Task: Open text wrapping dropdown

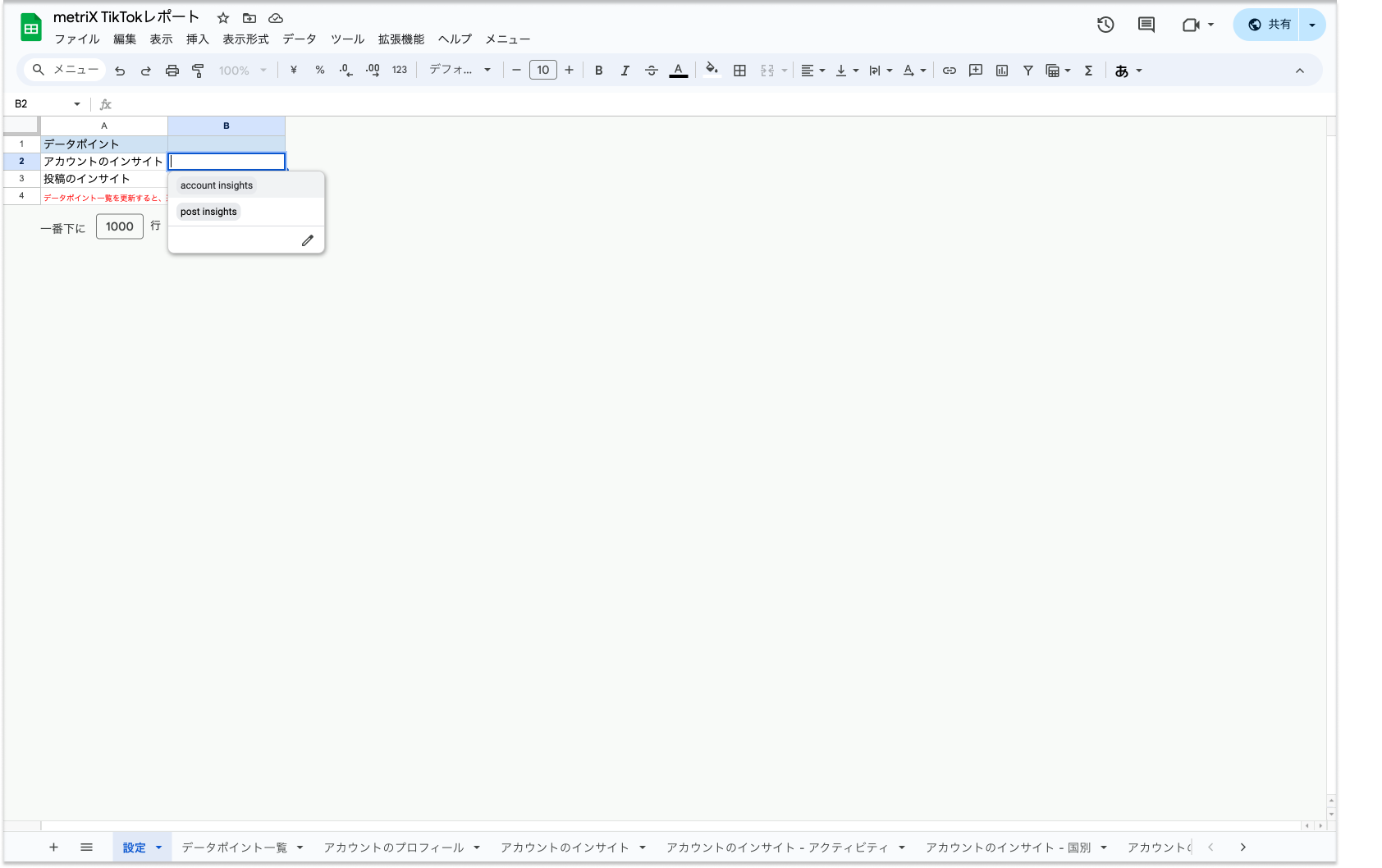Action: point(881,71)
